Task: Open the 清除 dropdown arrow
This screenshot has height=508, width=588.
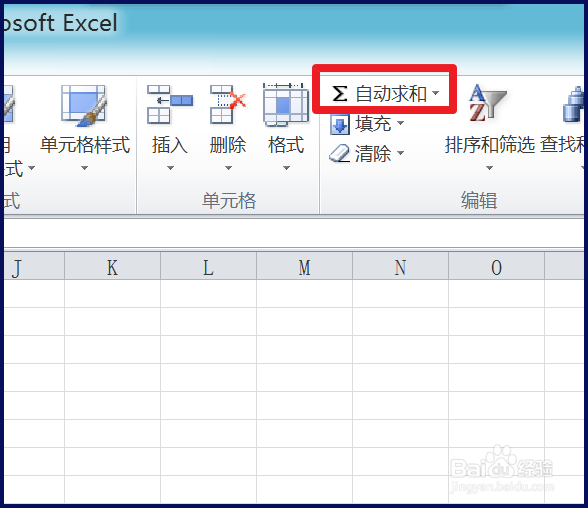Action: (x=400, y=153)
